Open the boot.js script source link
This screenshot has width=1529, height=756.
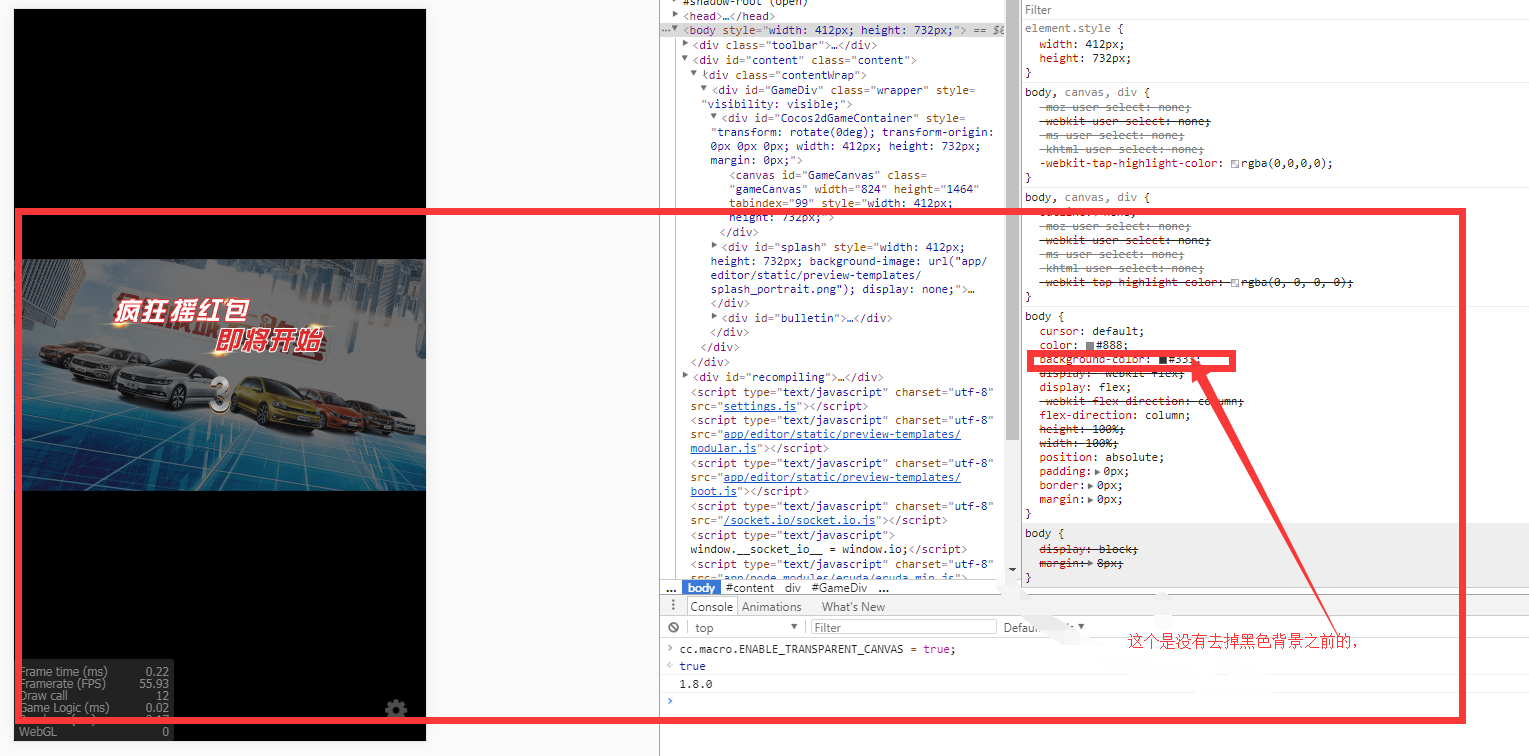point(825,484)
